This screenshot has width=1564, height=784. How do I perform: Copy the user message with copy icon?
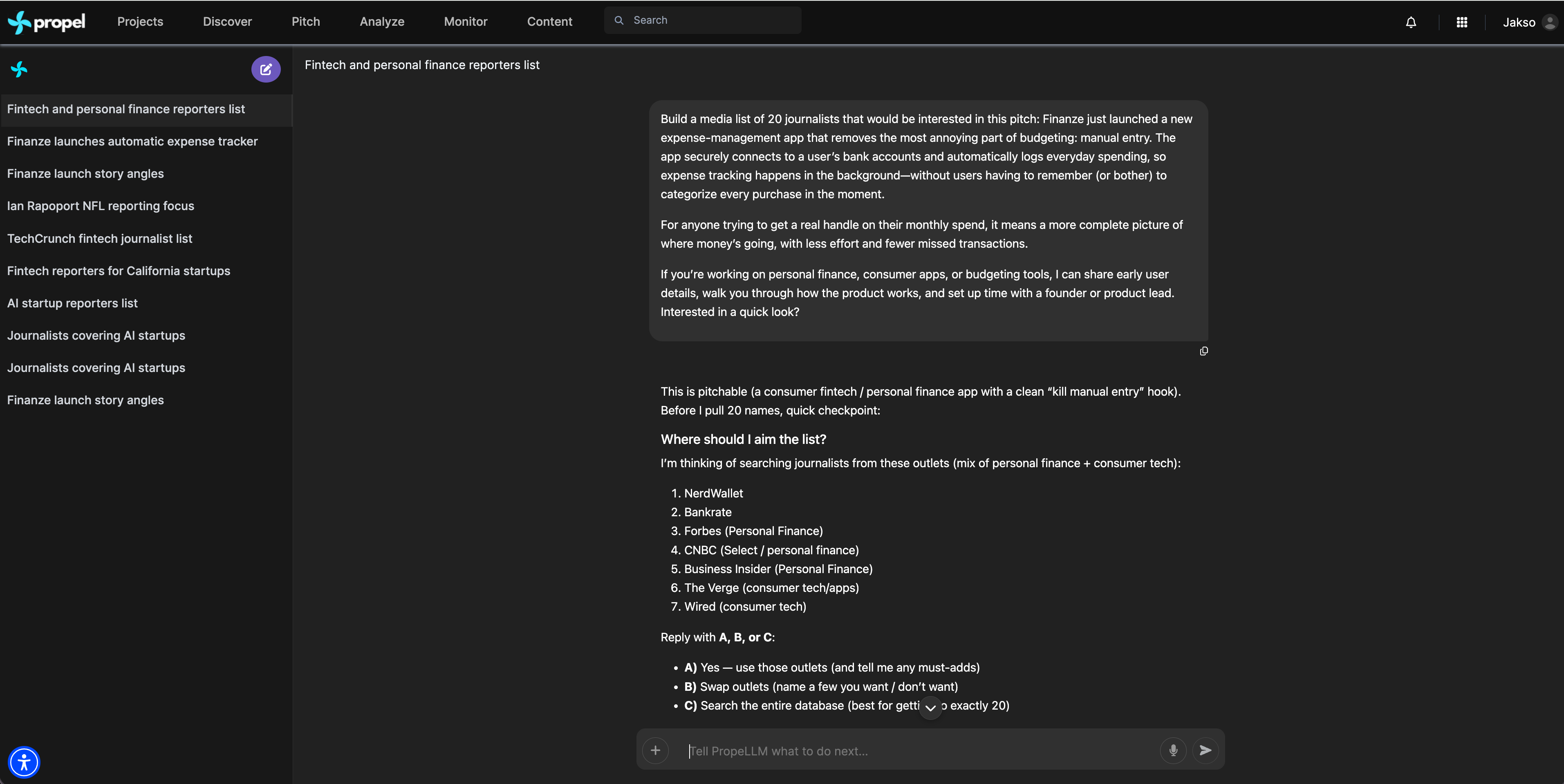pos(1203,351)
